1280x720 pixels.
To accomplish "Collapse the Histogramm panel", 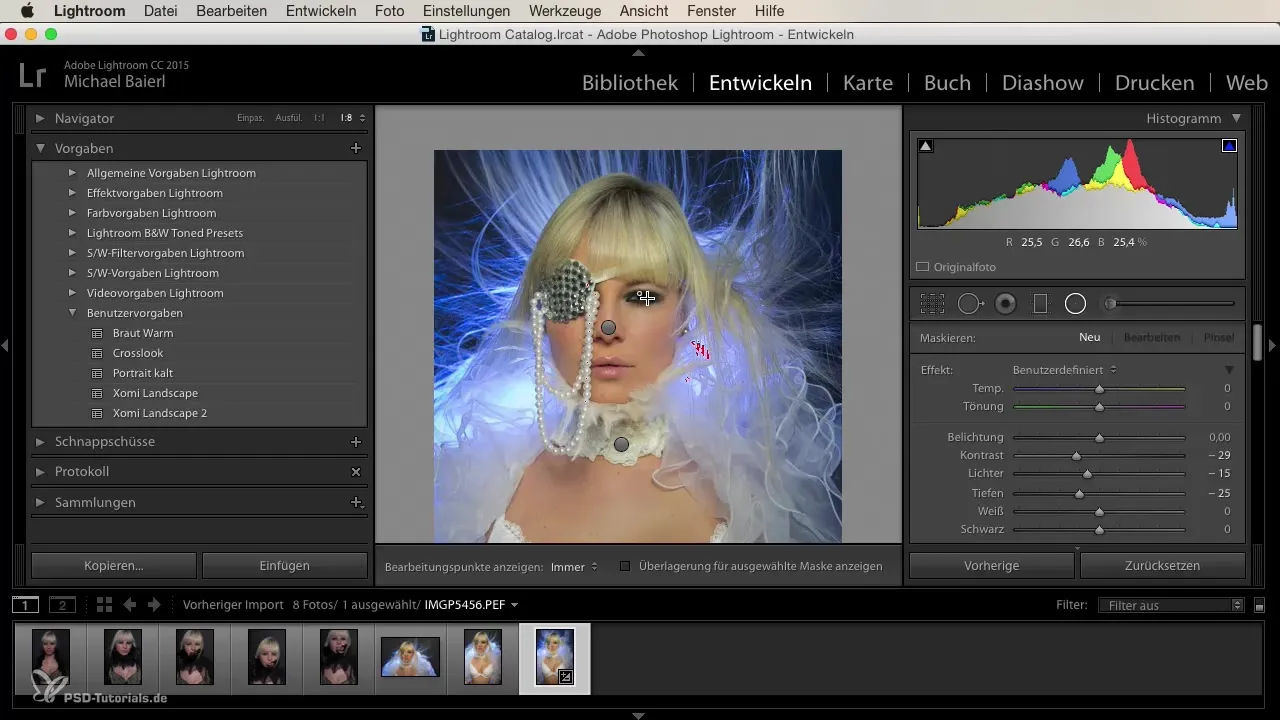I will [x=1237, y=118].
